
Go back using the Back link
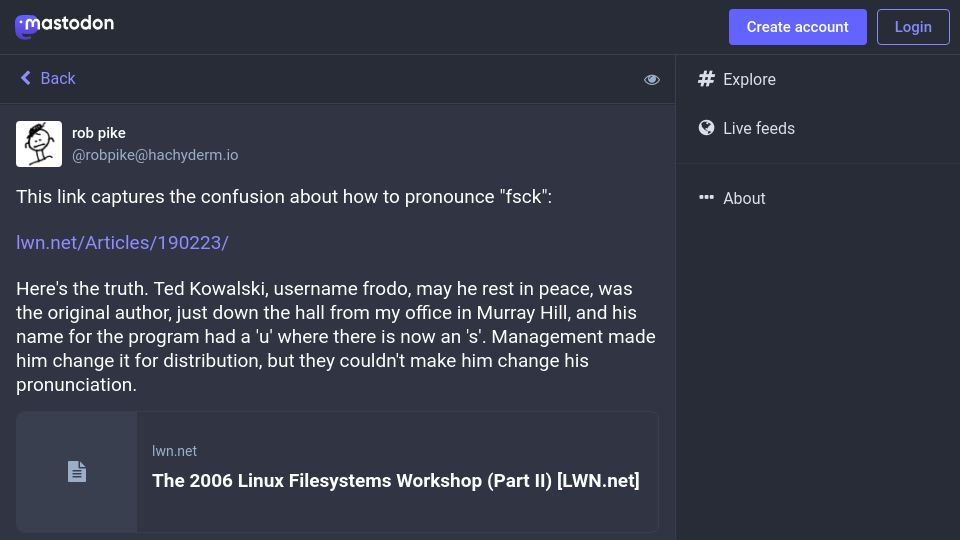(x=48, y=78)
